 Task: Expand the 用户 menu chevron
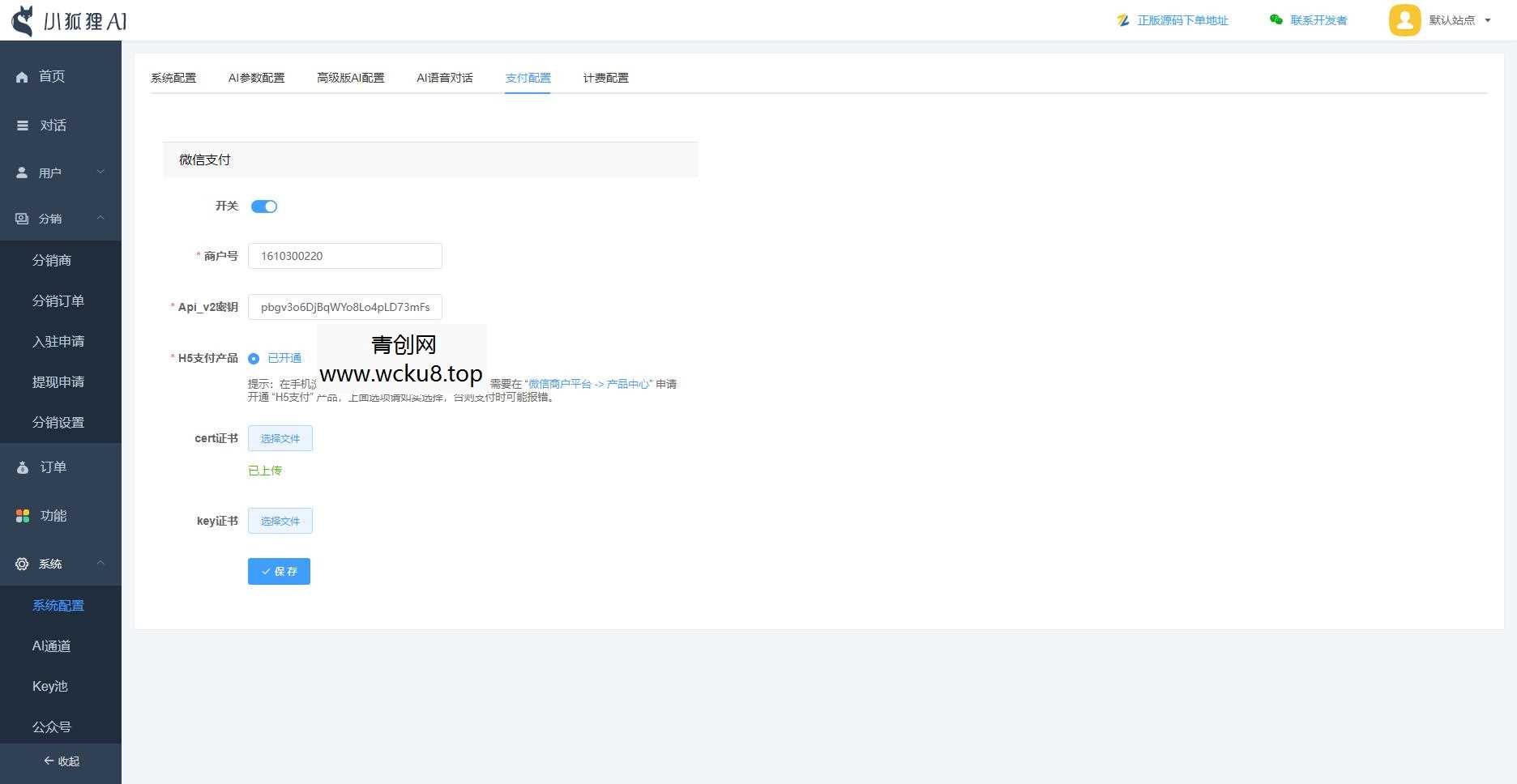100,172
